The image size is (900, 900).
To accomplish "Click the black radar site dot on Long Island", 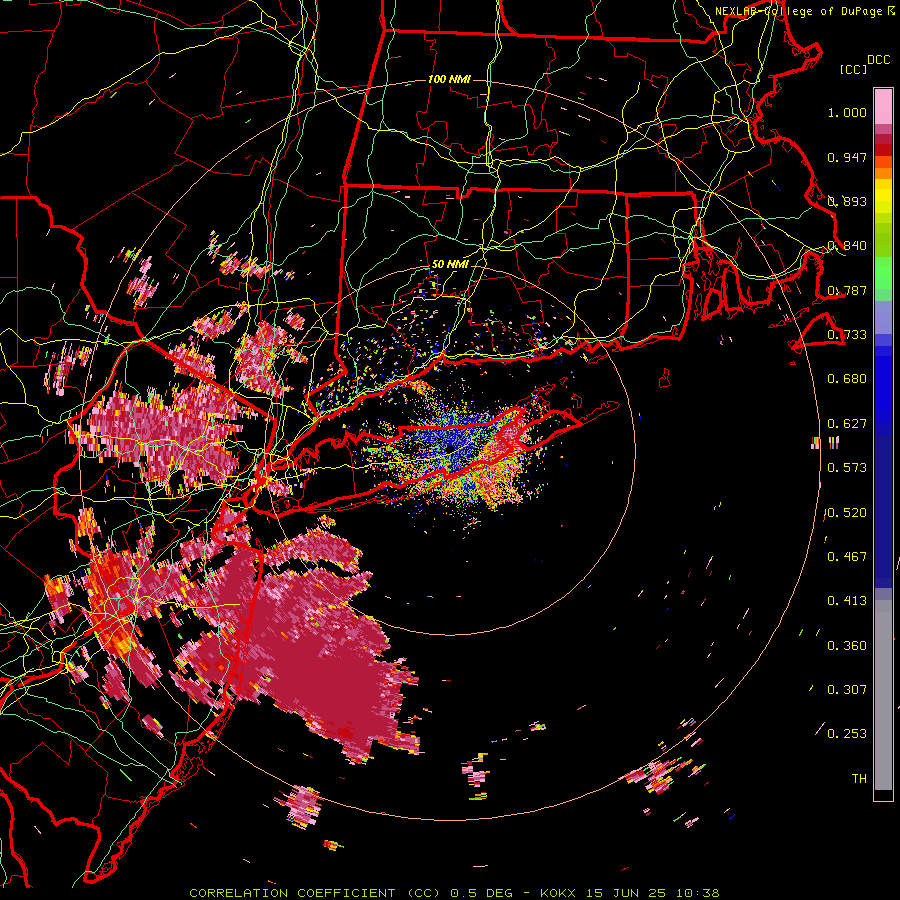I will tap(451, 448).
